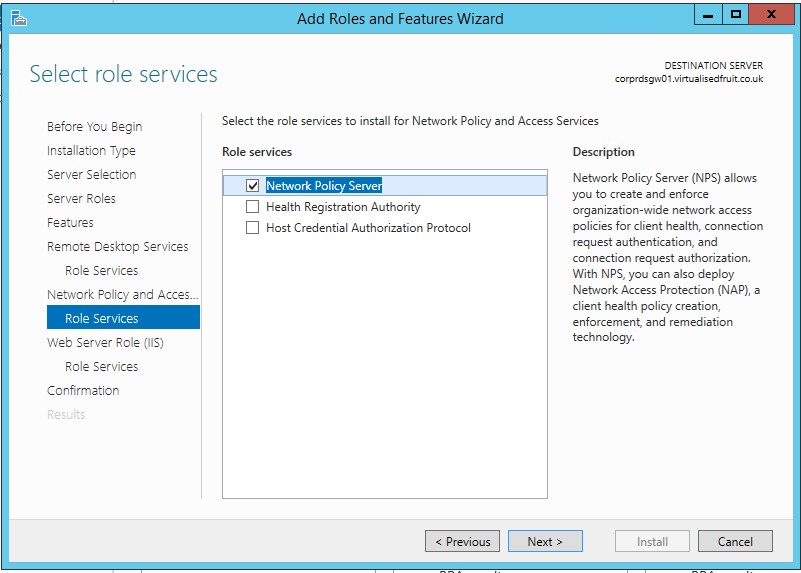Viewport: 801px width, 573px height.
Task: Go to Before You Begin step
Action: (94, 127)
